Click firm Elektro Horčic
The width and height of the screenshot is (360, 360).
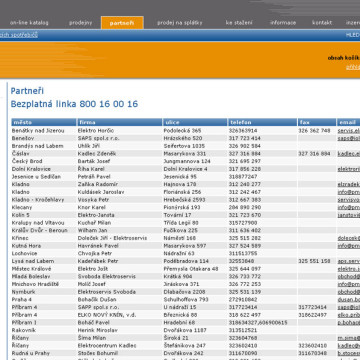tap(96, 131)
